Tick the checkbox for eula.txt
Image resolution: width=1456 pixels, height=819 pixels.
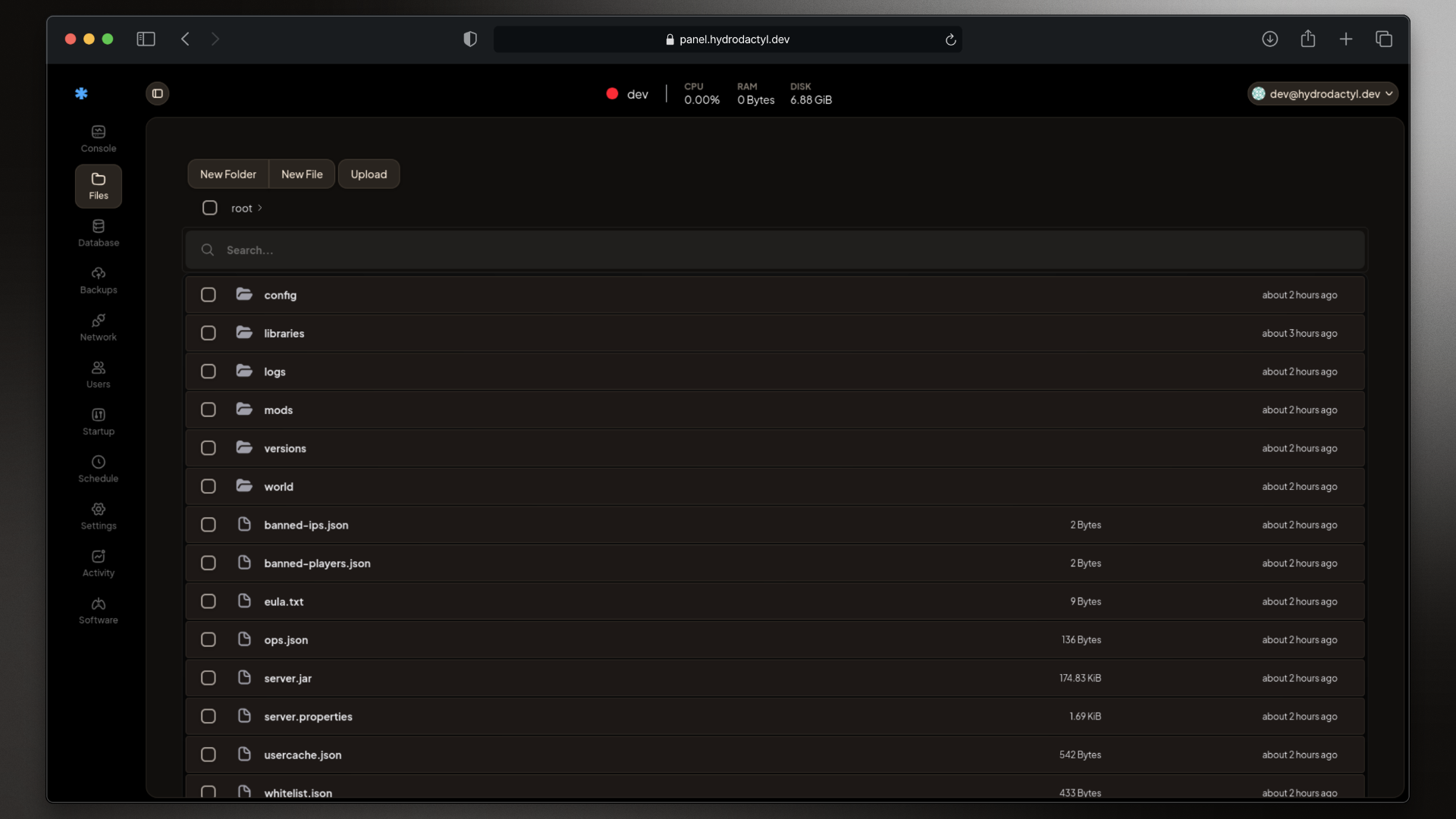(209, 601)
